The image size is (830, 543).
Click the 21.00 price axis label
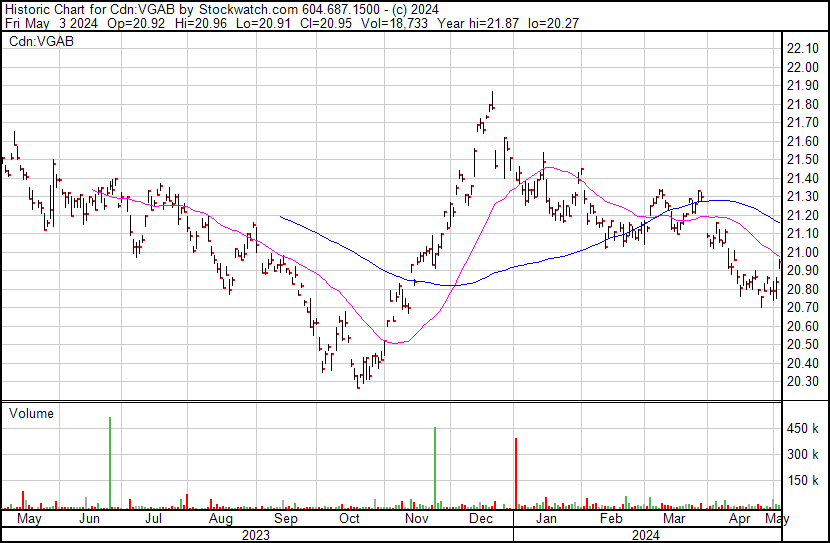[802, 252]
